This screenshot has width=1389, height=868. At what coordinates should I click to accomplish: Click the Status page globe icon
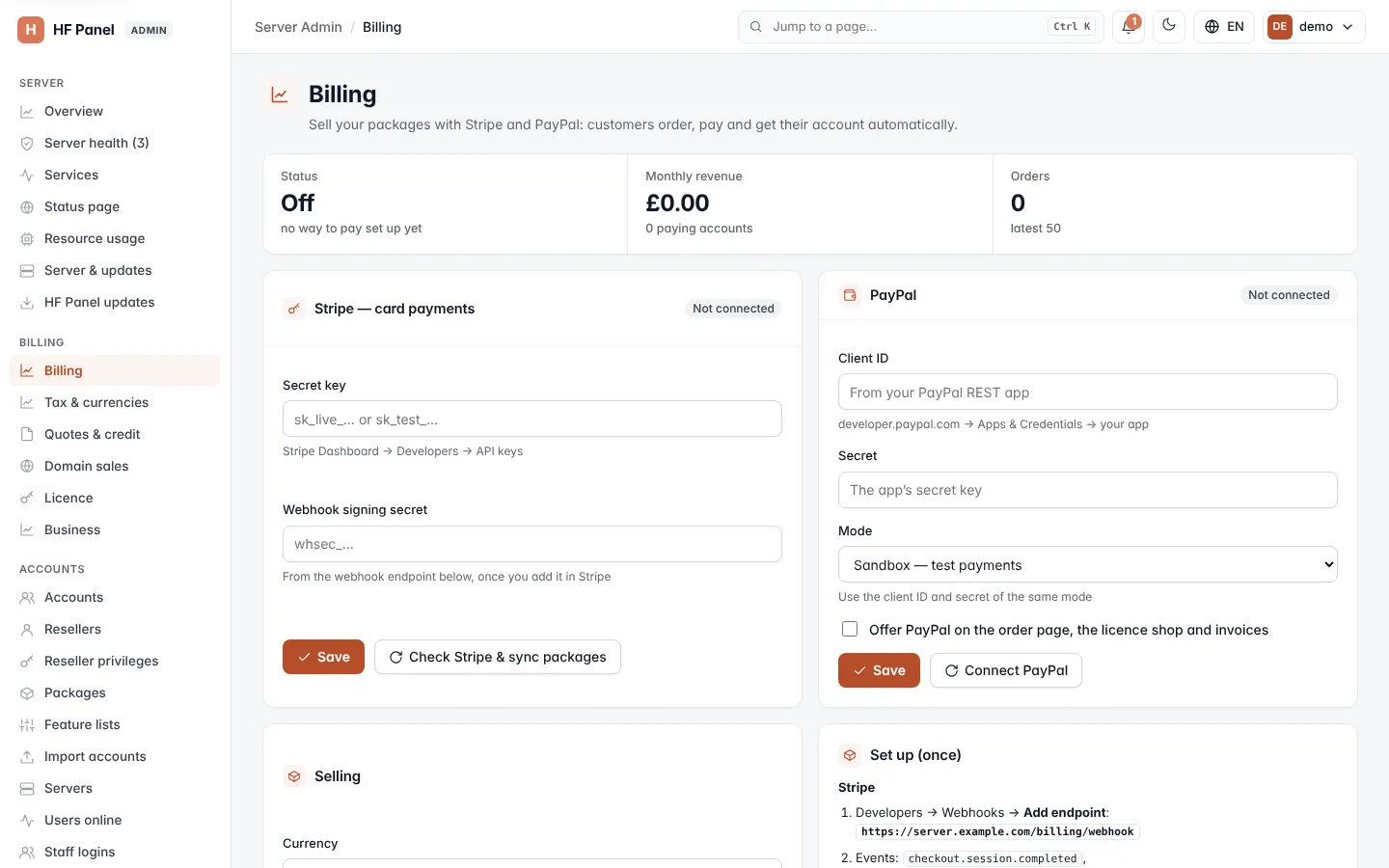[27, 207]
